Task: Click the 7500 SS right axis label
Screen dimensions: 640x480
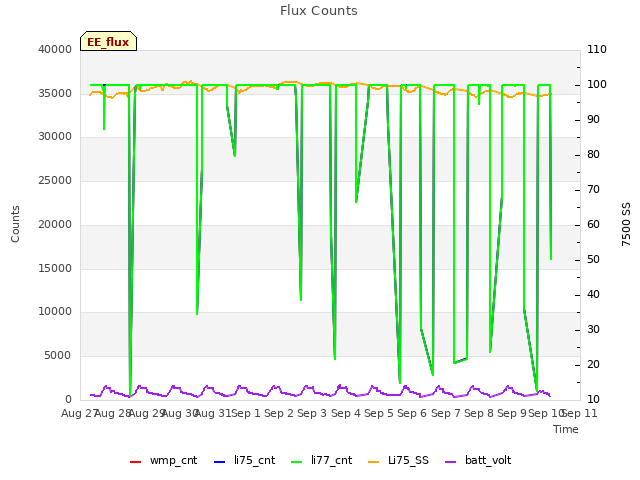Action: 626,224
